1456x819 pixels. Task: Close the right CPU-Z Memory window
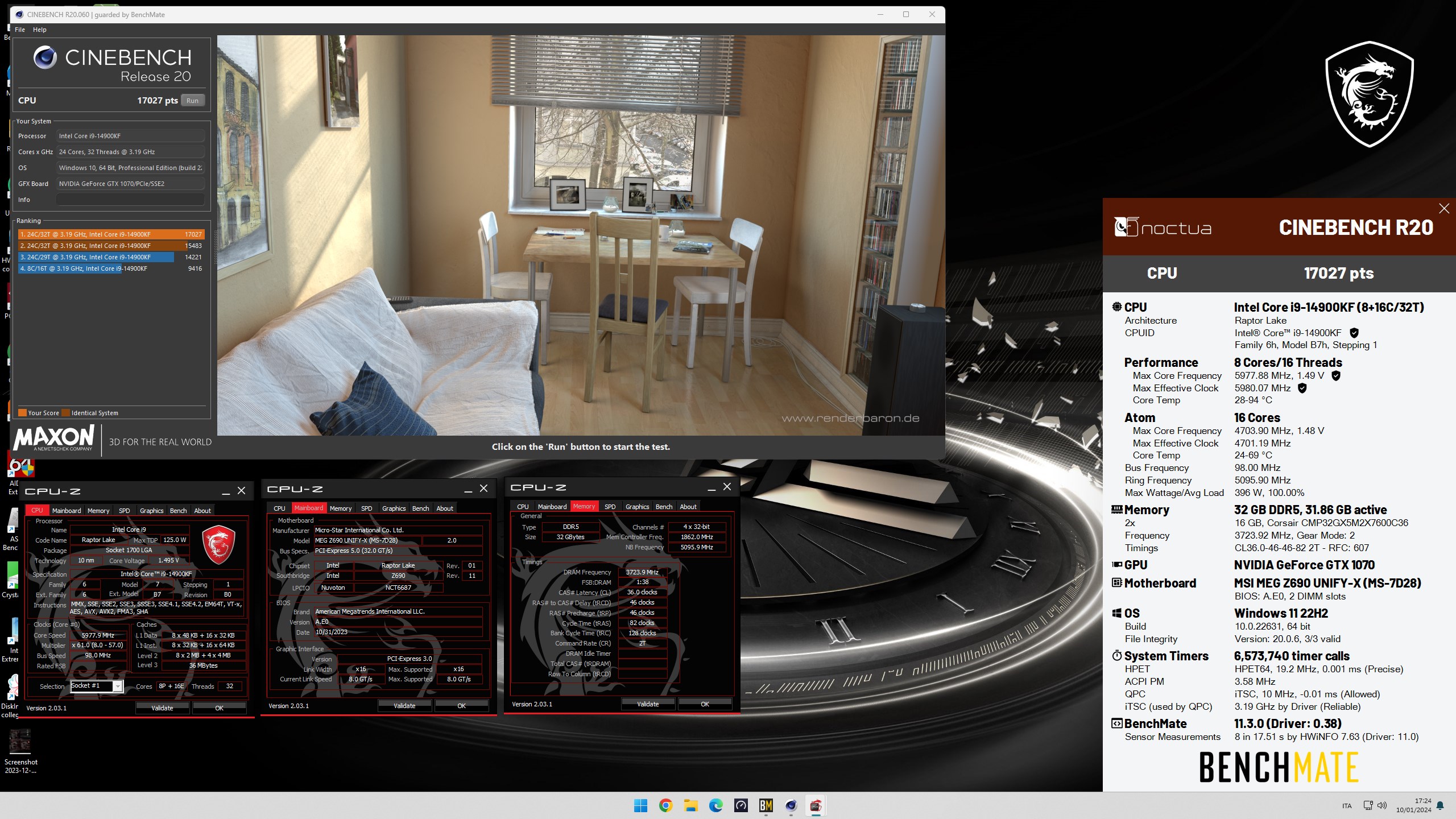tap(727, 487)
